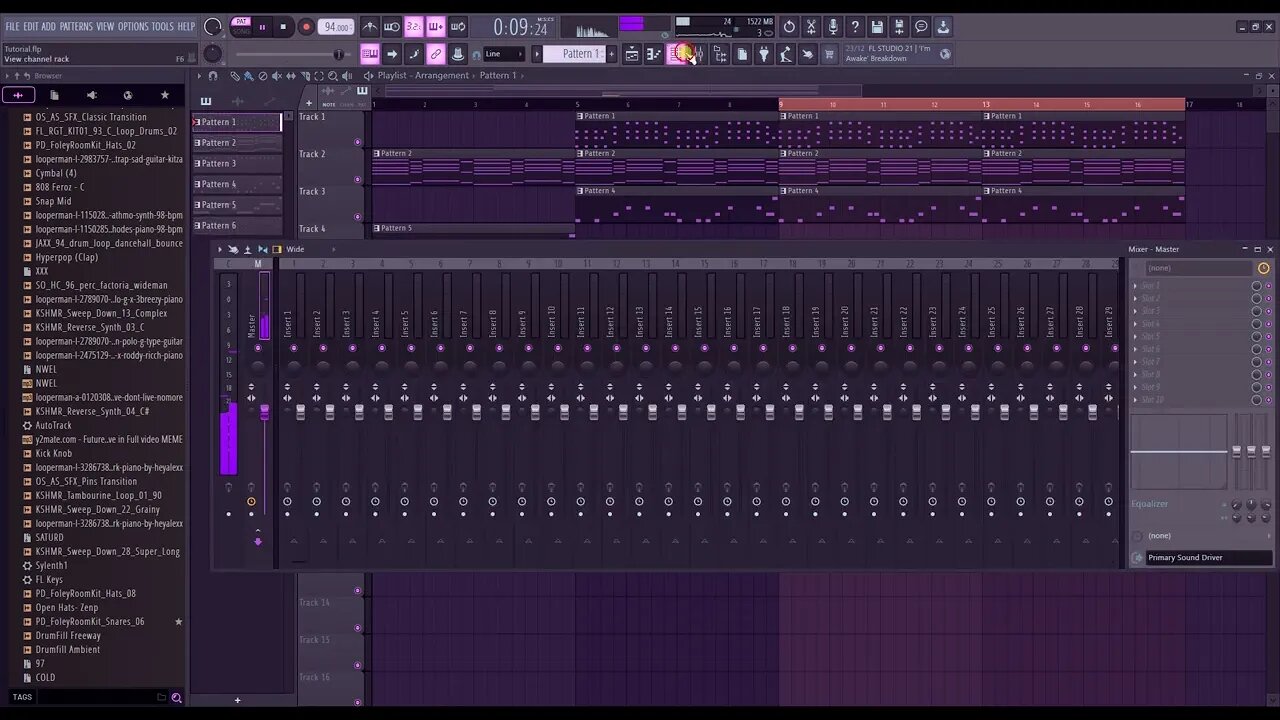Image resolution: width=1280 pixels, height=720 pixels.
Task: Pause playback in transport panel
Action: tap(262, 27)
